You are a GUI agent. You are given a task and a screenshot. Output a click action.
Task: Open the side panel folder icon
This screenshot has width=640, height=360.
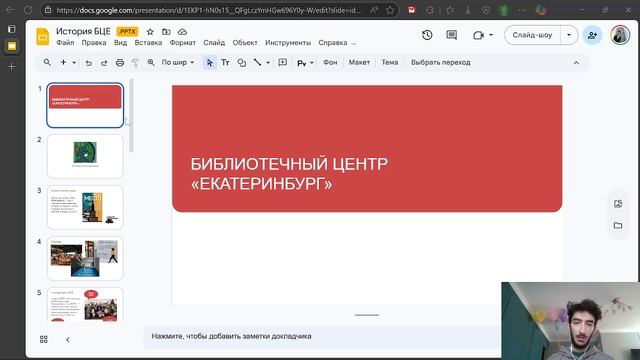pos(618,225)
